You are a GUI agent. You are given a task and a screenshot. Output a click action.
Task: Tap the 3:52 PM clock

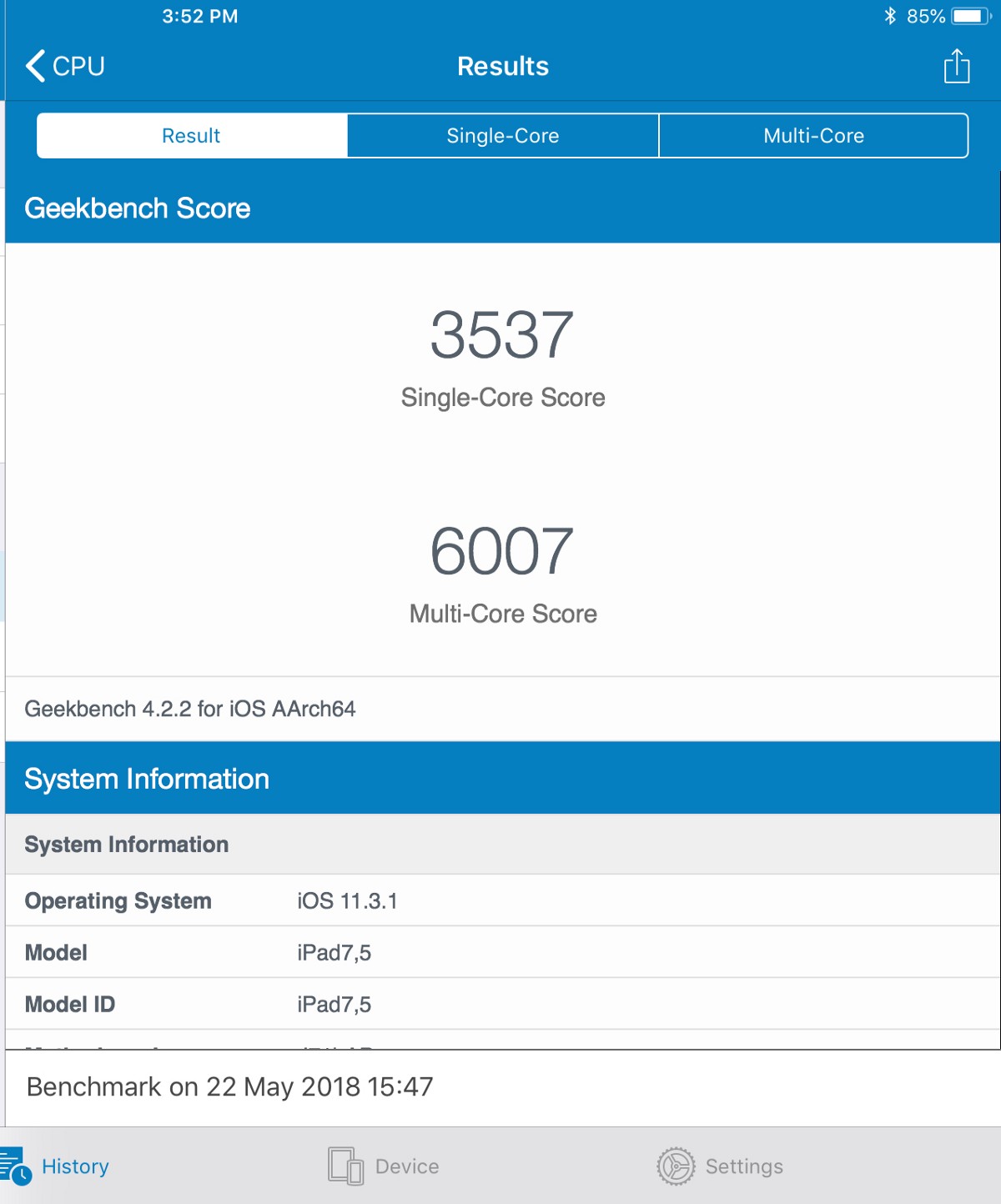coord(200,17)
